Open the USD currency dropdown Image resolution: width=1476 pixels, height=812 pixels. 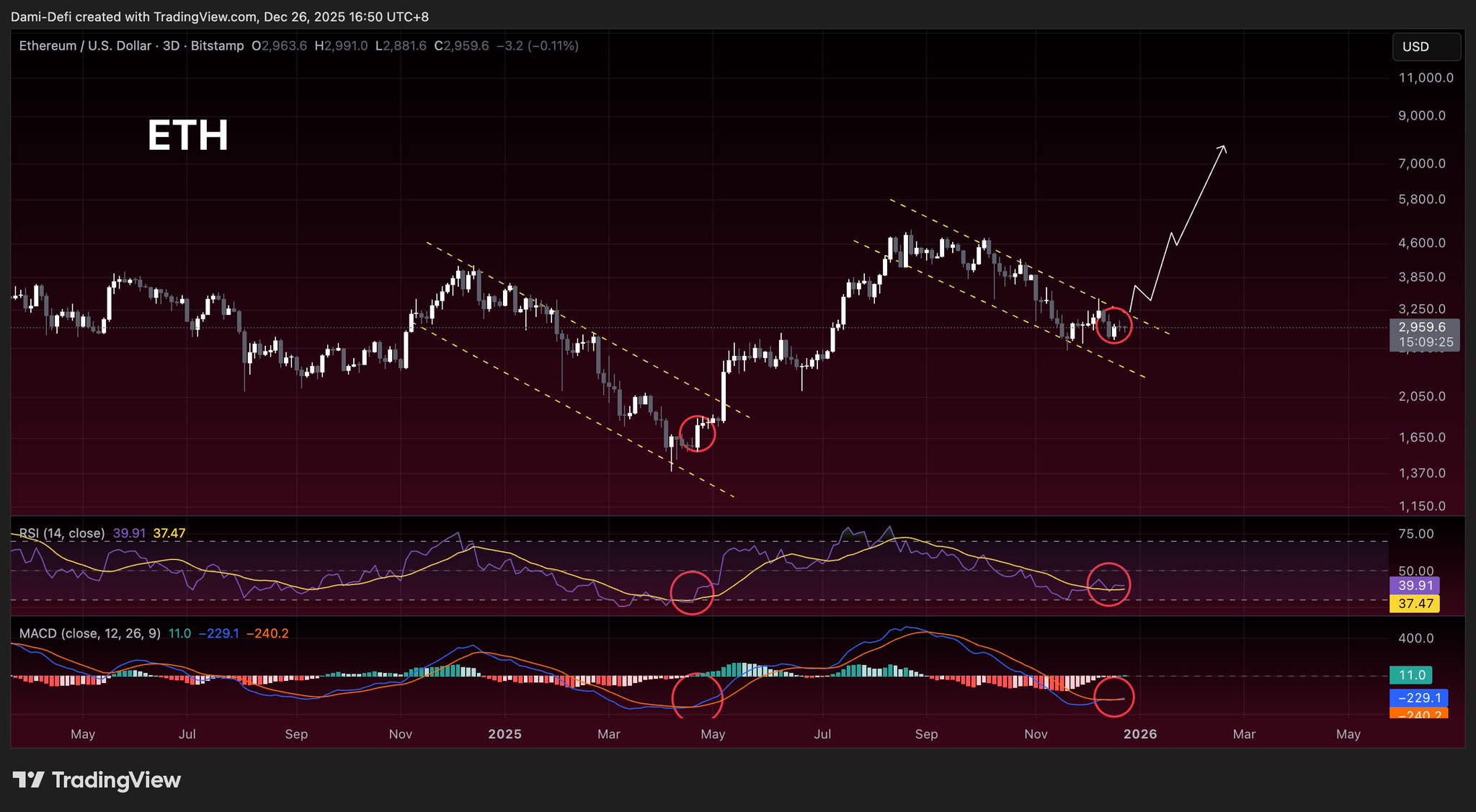pyautogui.click(x=1426, y=47)
